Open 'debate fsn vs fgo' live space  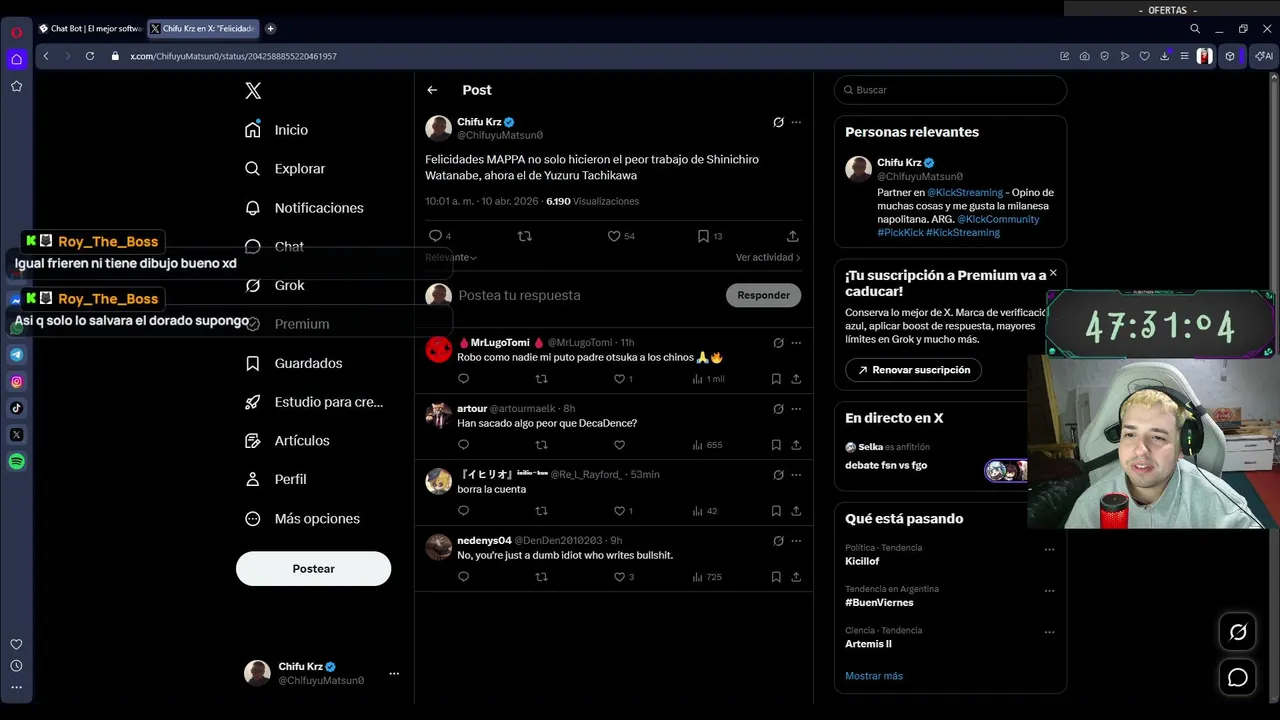886,465
